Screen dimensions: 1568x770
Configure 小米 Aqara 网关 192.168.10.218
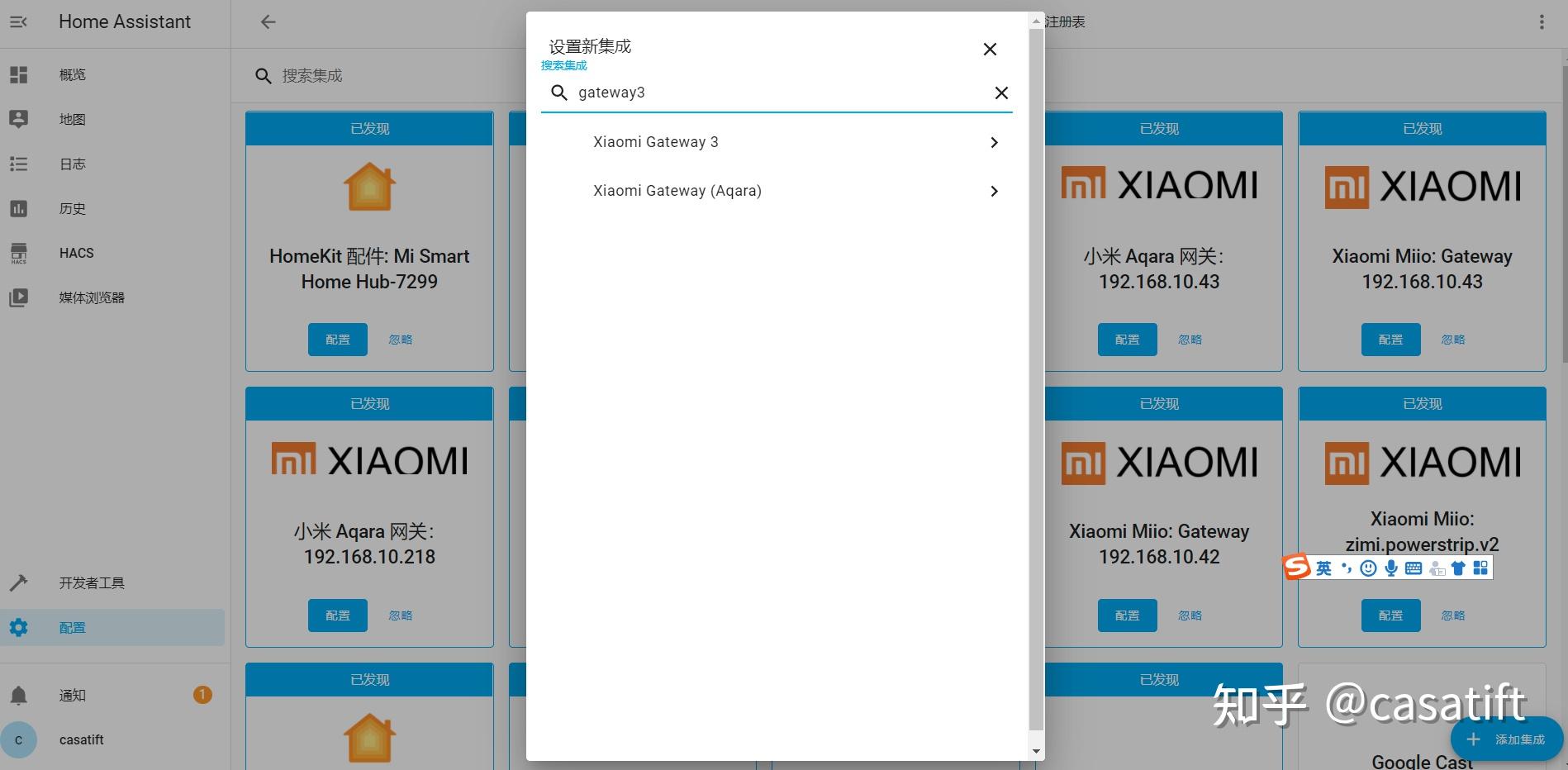tap(338, 616)
